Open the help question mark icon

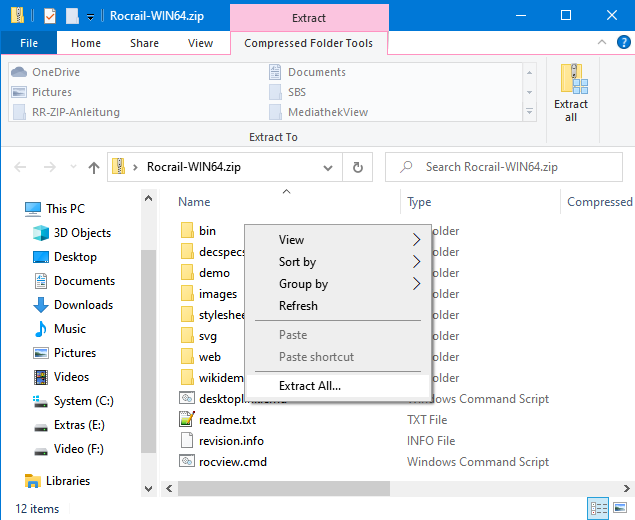pos(621,43)
